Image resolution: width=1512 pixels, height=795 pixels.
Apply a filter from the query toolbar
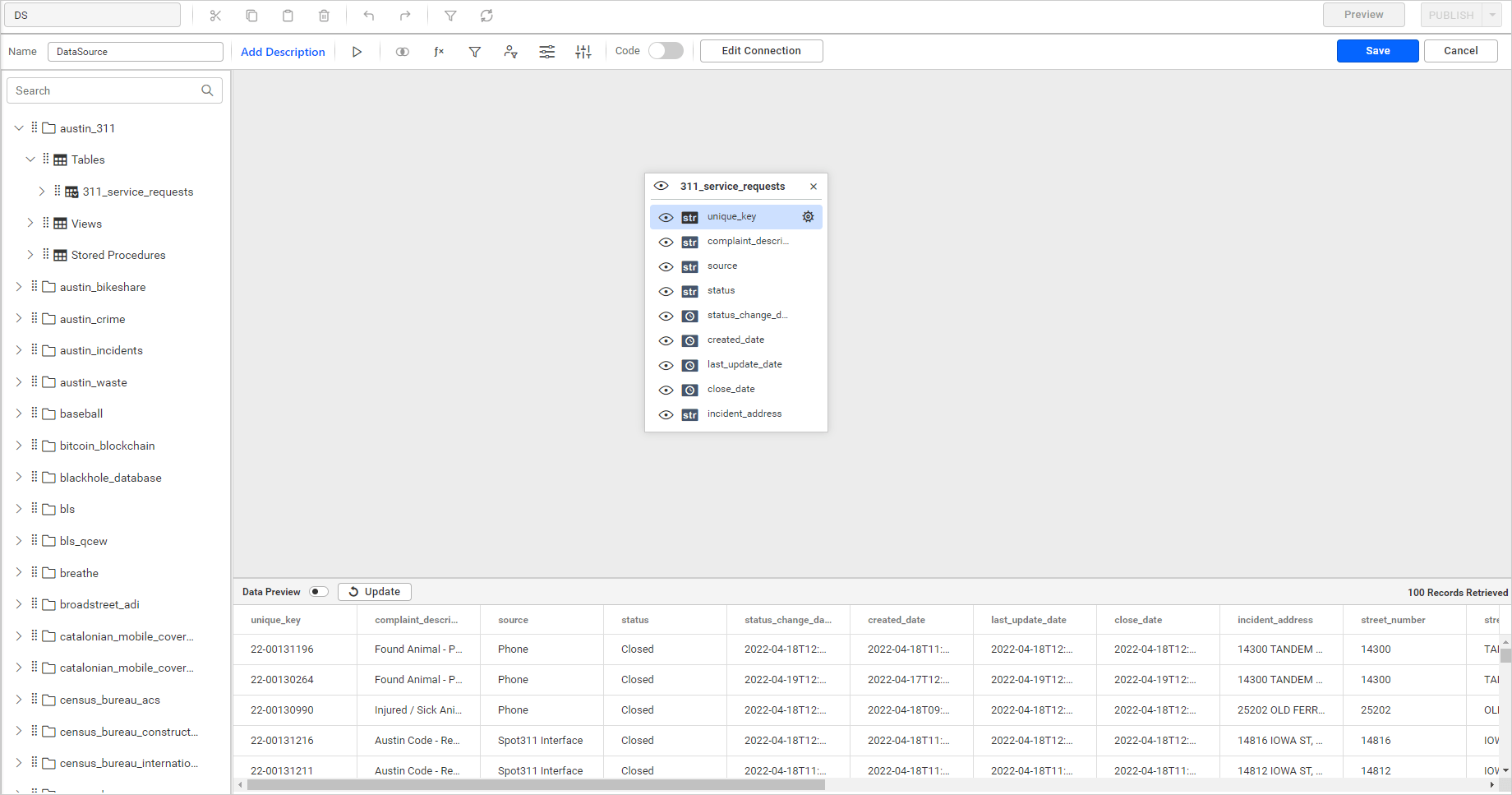(475, 51)
